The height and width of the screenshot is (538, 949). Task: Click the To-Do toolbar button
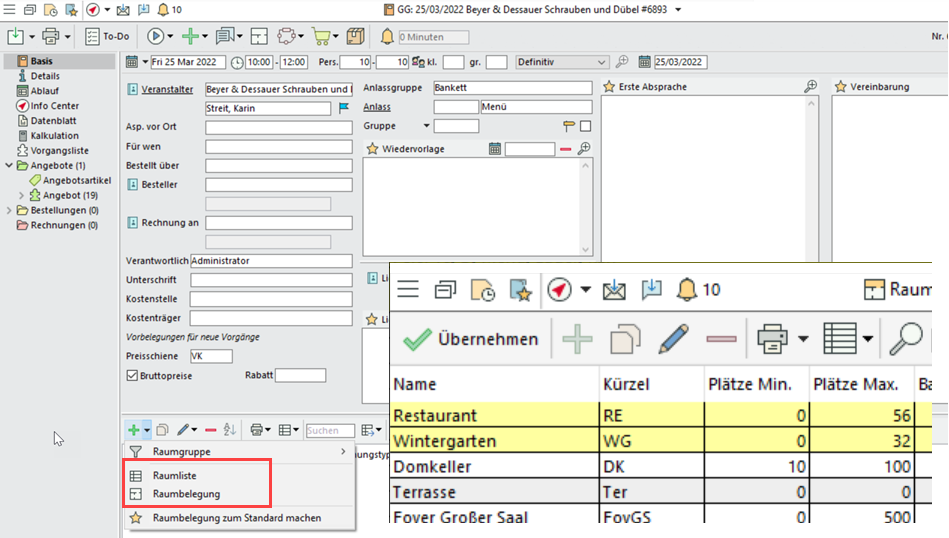coord(107,37)
